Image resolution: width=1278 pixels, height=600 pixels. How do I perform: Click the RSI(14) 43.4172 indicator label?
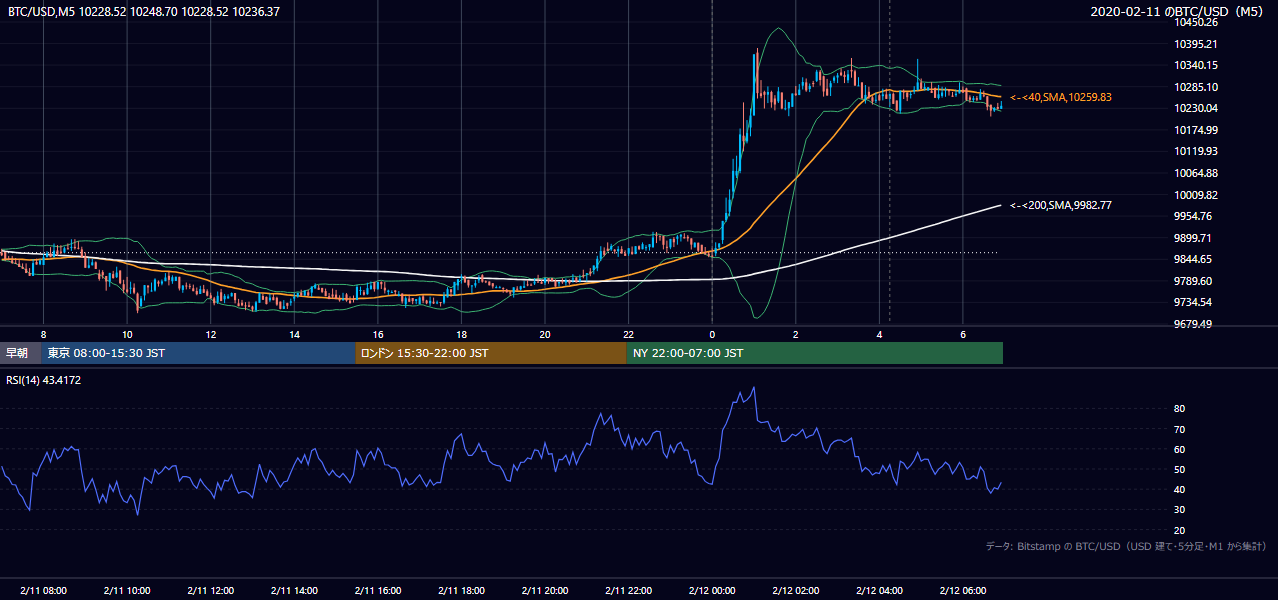tap(44, 380)
